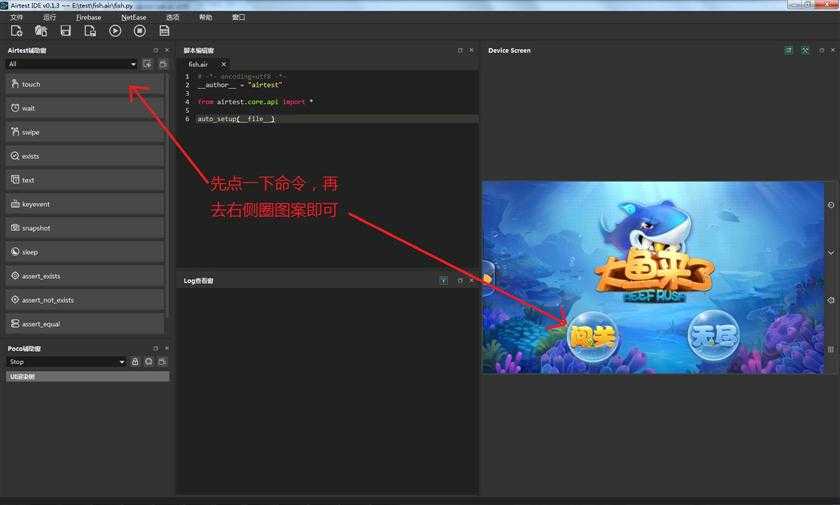840x505 pixels.
Task: Click the Device Screen tools wrench icon
Action: coord(805,50)
